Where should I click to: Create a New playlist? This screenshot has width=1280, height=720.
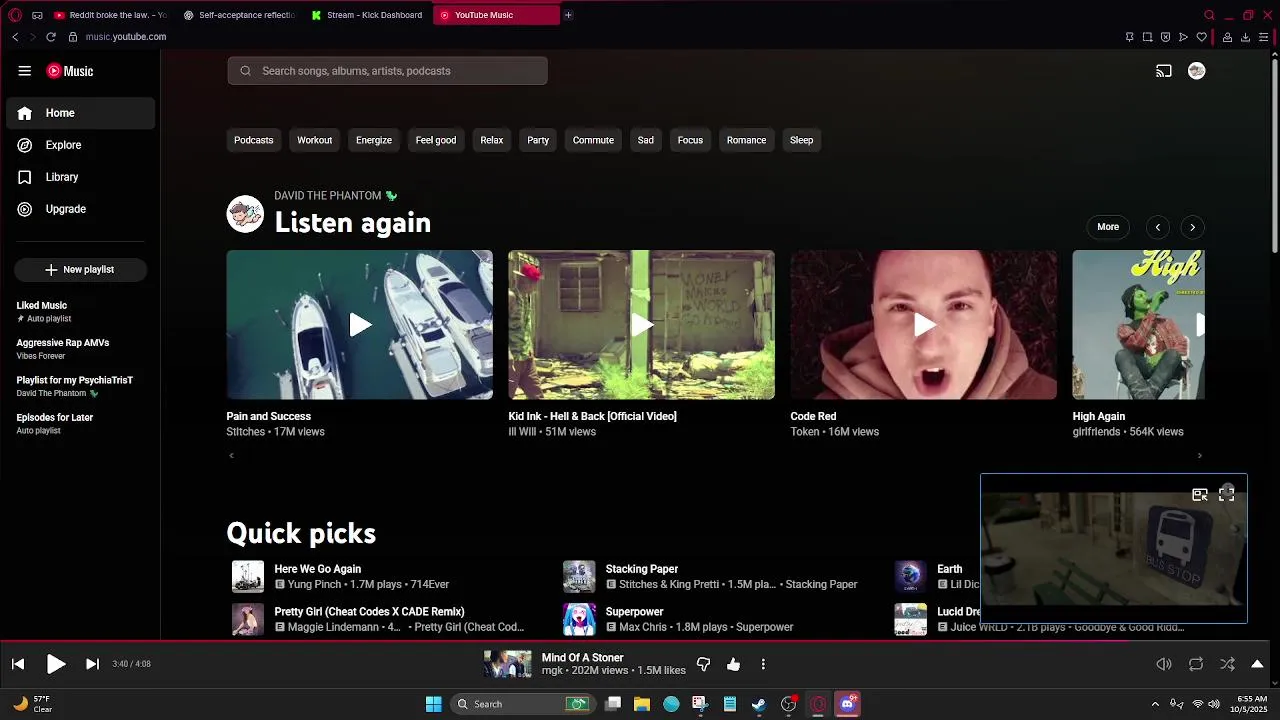[80, 270]
